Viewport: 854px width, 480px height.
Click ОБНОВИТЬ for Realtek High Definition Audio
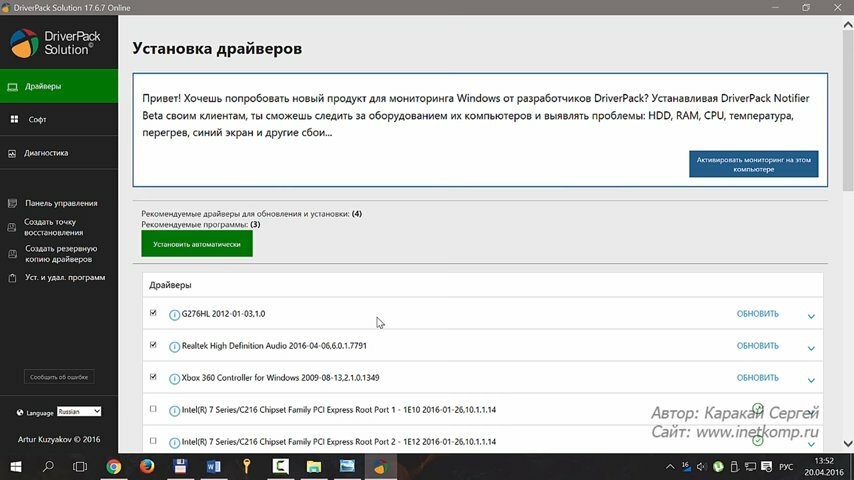tap(758, 346)
